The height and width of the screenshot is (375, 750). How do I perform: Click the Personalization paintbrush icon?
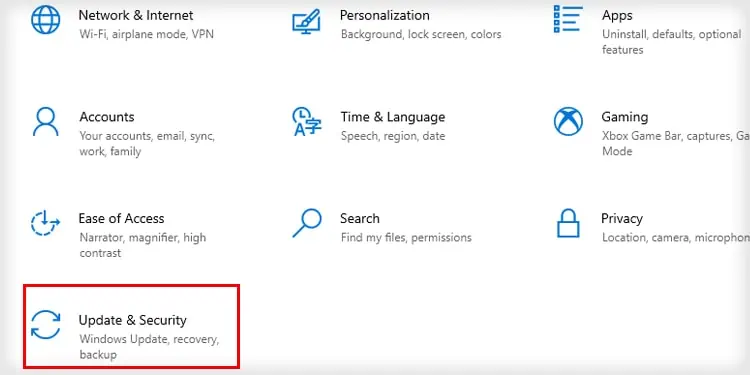click(x=307, y=21)
